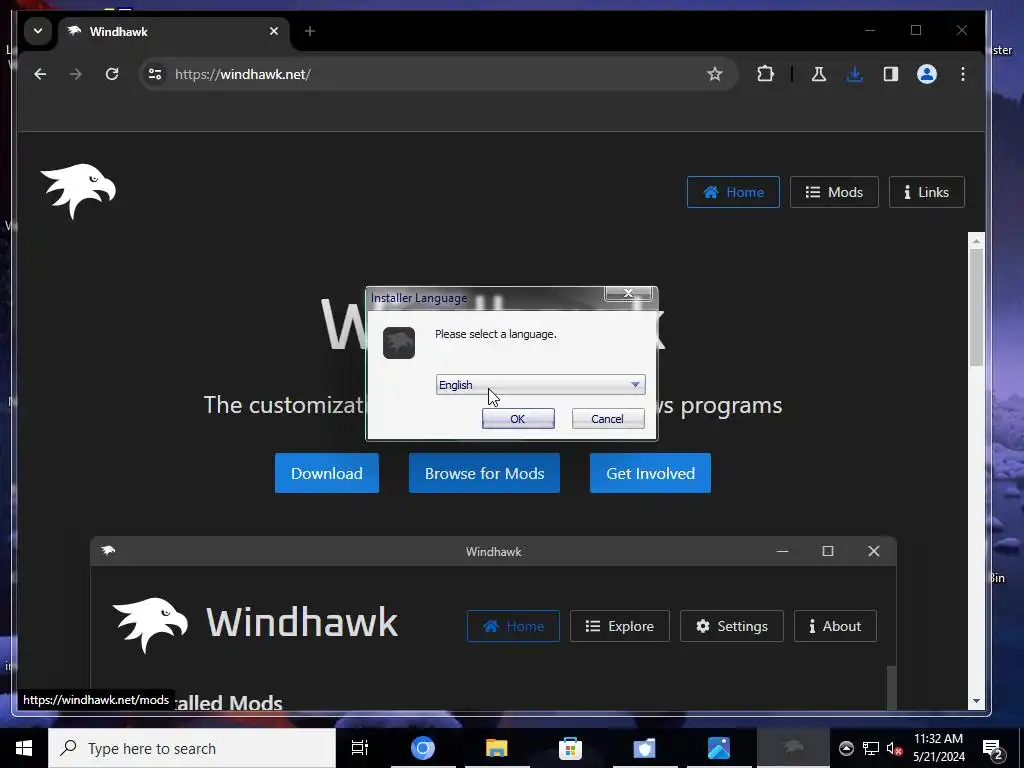Viewport: 1024px width, 768px height.
Task: Open Chrome three-dot menu
Action: (x=963, y=74)
